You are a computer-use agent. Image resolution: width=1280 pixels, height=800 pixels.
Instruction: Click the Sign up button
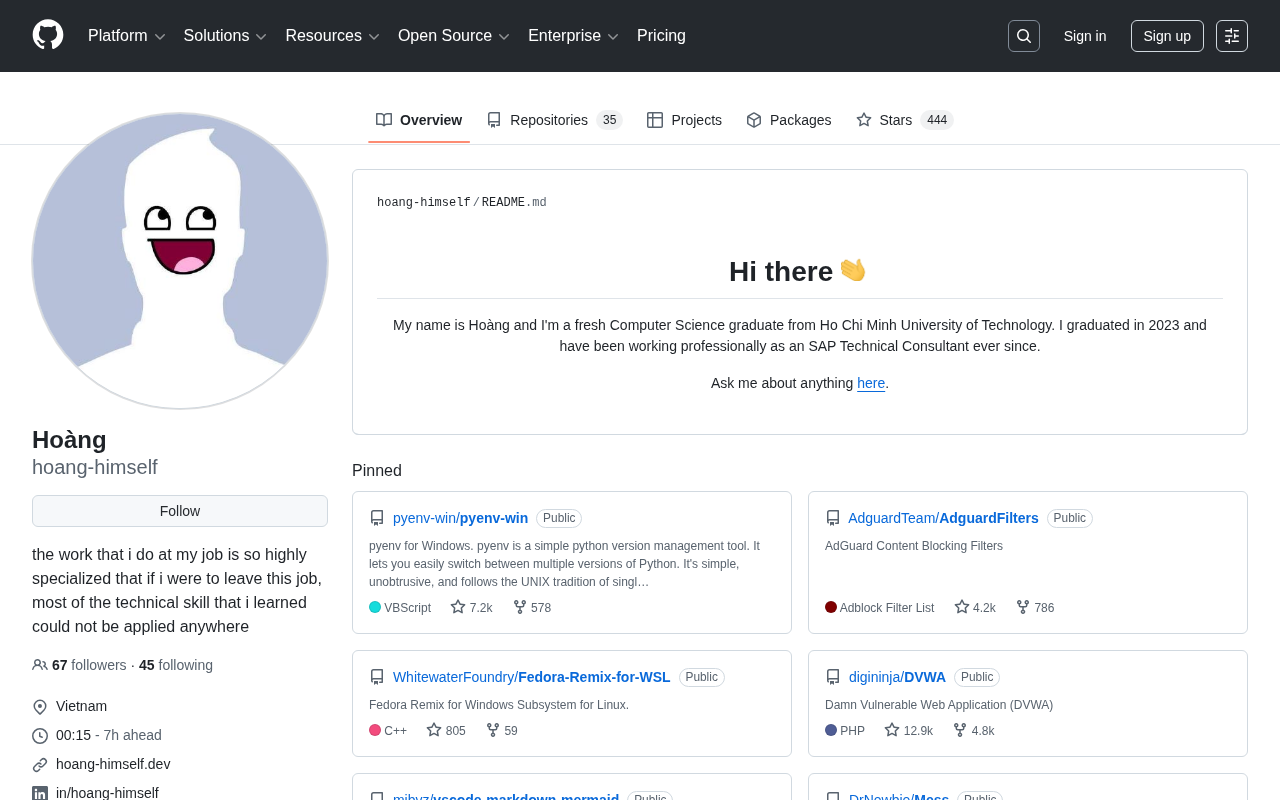point(1166,36)
